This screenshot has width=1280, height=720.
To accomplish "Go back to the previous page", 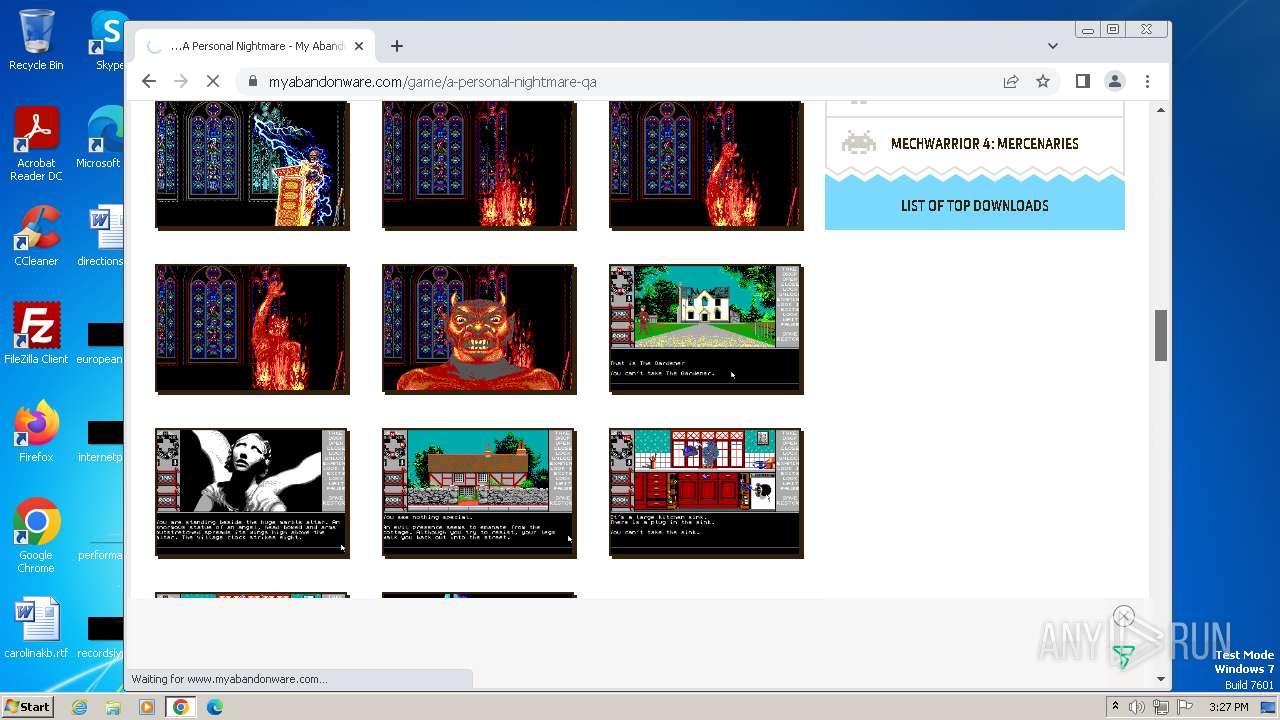I will click(149, 81).
